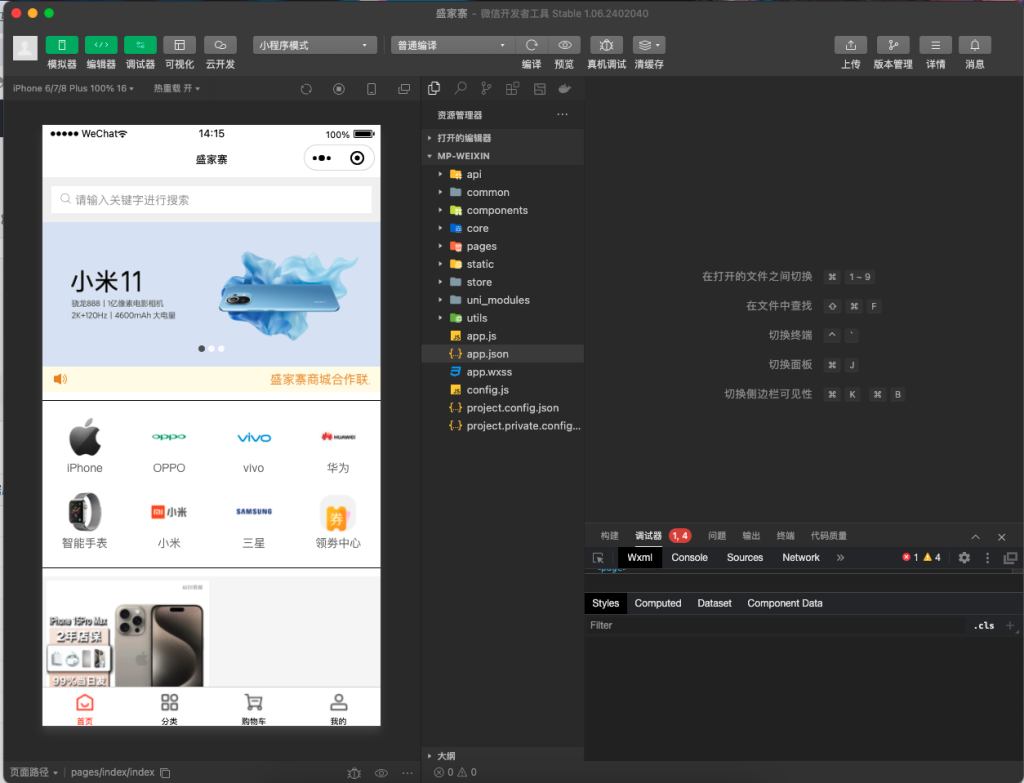Open the shopping cart tab in the simulator
The height and width of the screenshot is (783, 1024).
click(253, 709)
